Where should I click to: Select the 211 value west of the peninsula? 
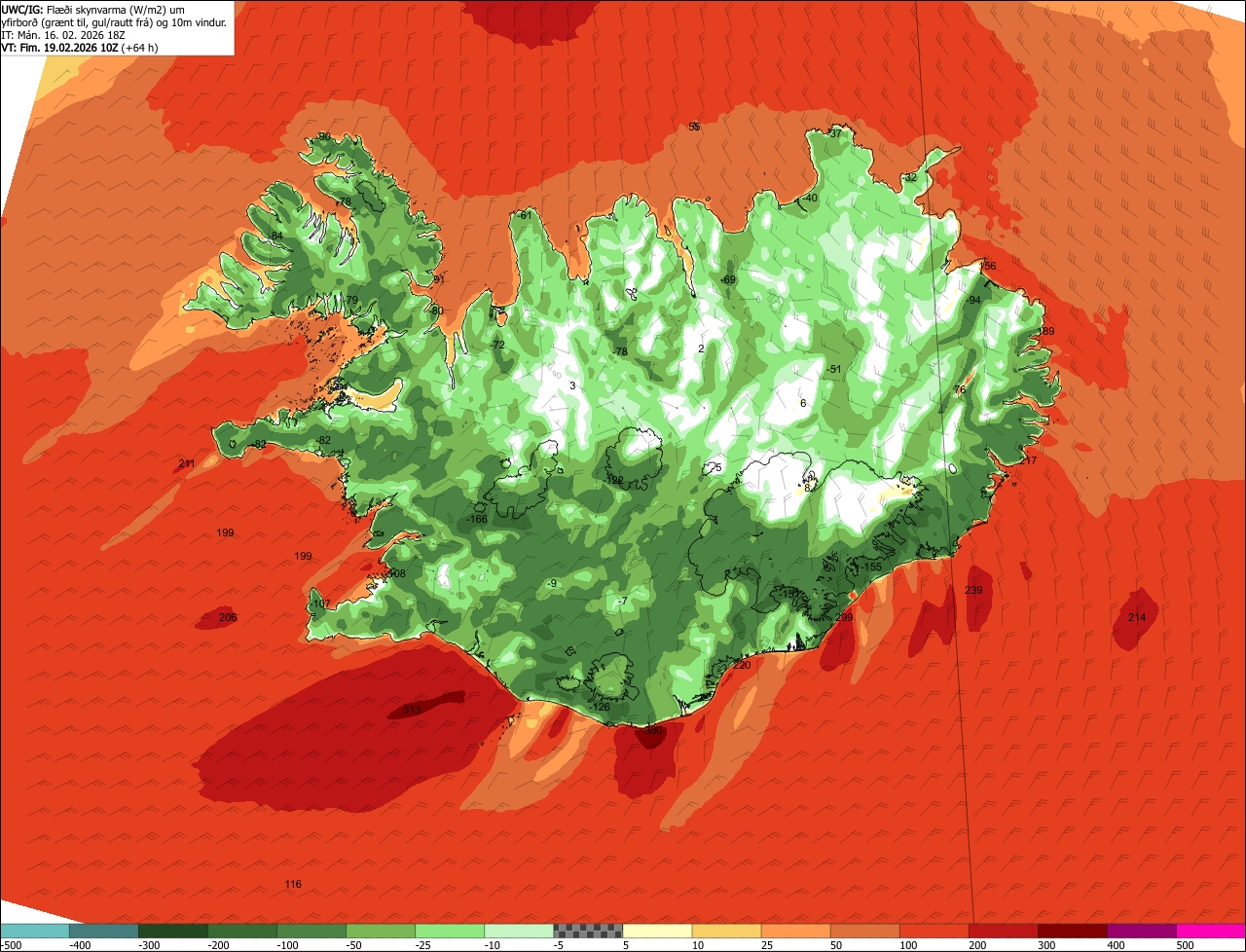[x=187, y=463]
